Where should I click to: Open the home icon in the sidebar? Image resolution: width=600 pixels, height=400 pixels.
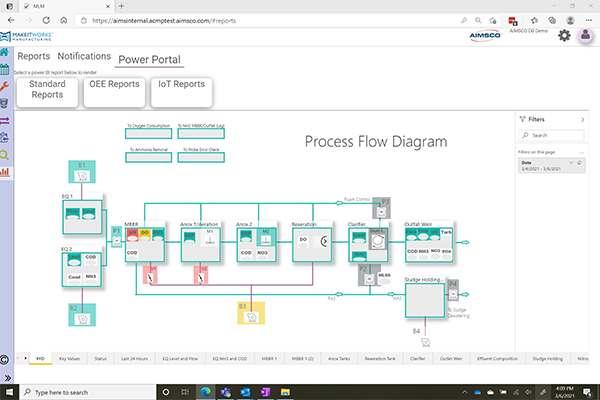[x=5, y=52]
